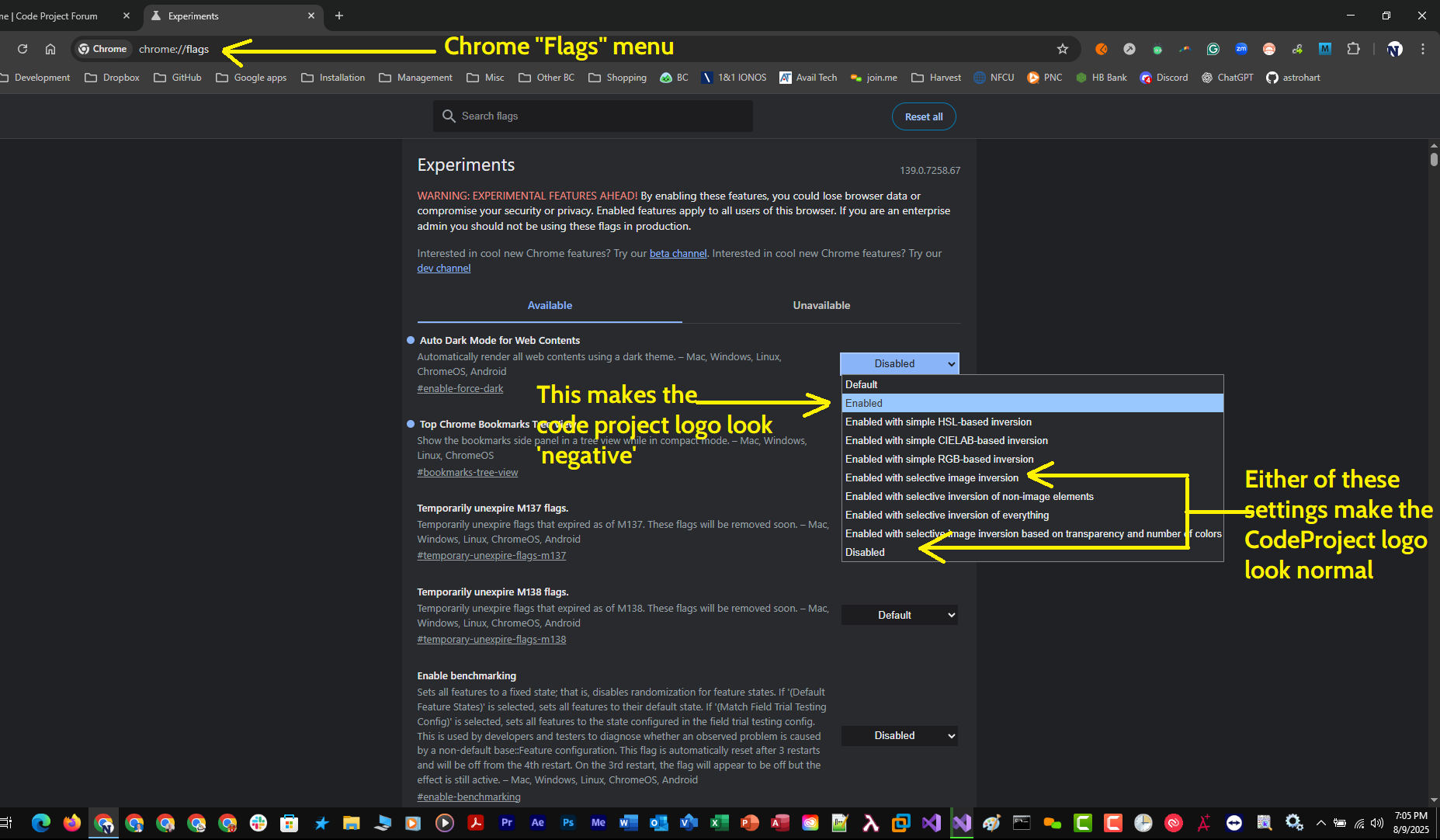Viewport: 1440px width, 840px height.
Task: Select Enabled with simple RGB-based inversion
Action: click(x=1032, y=459)
